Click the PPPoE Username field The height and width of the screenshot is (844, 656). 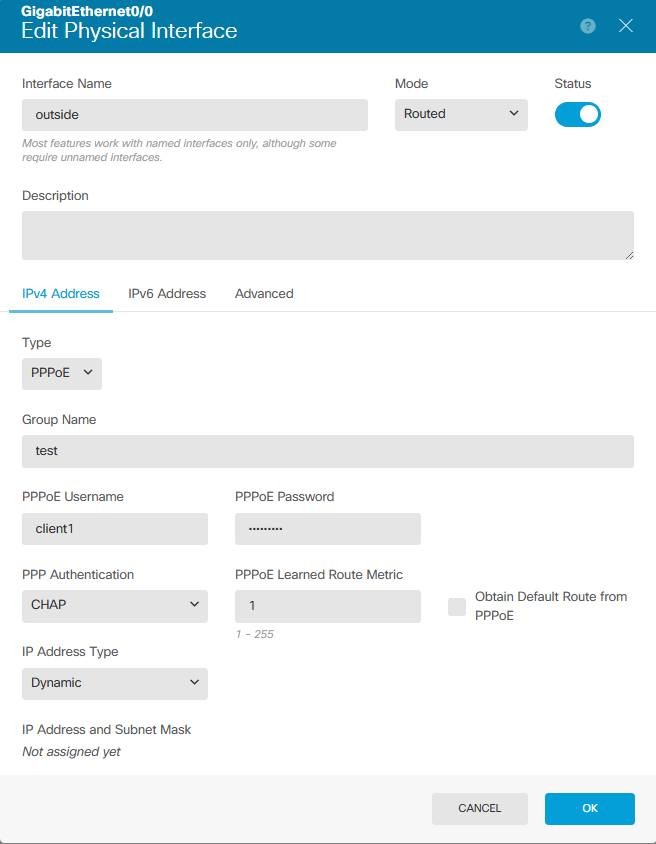click(114, 529)
